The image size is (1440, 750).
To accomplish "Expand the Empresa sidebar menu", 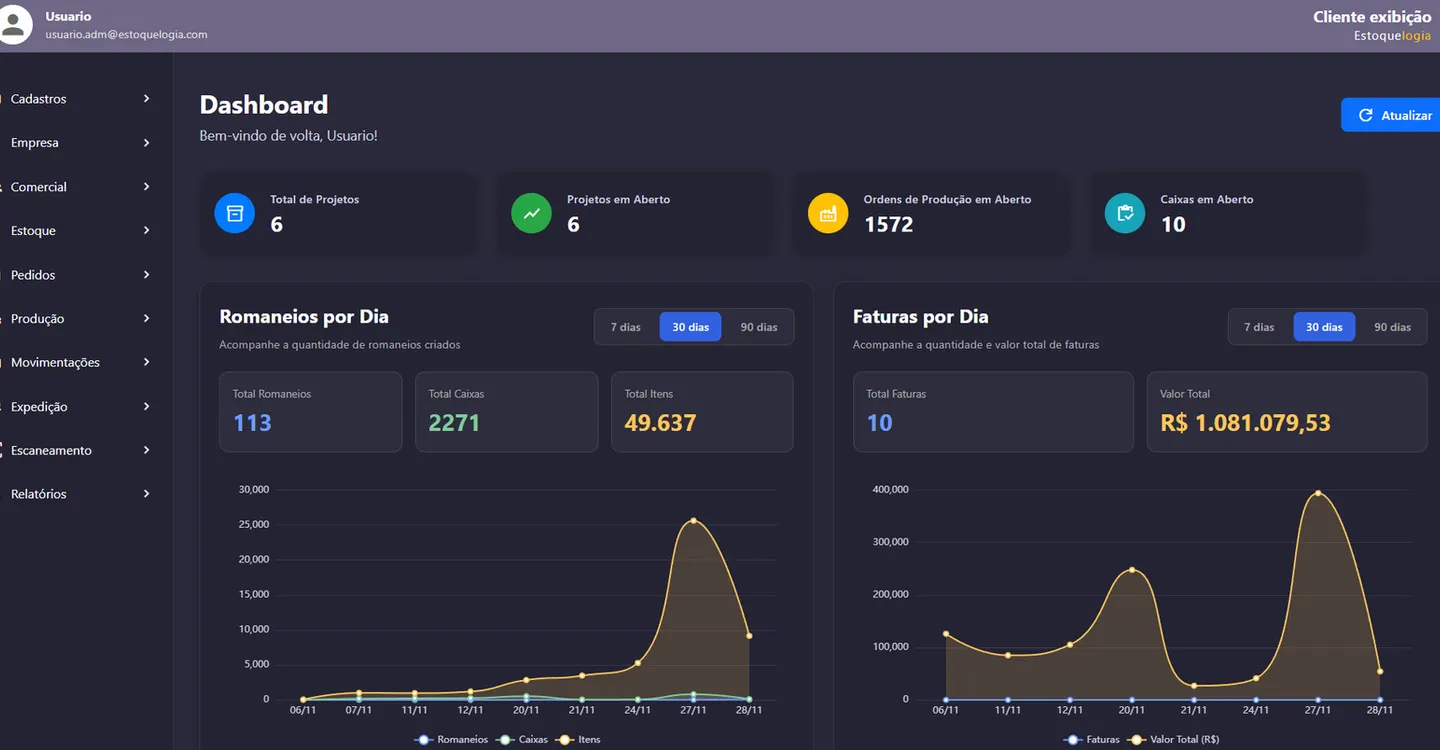I will coord(80,143).
